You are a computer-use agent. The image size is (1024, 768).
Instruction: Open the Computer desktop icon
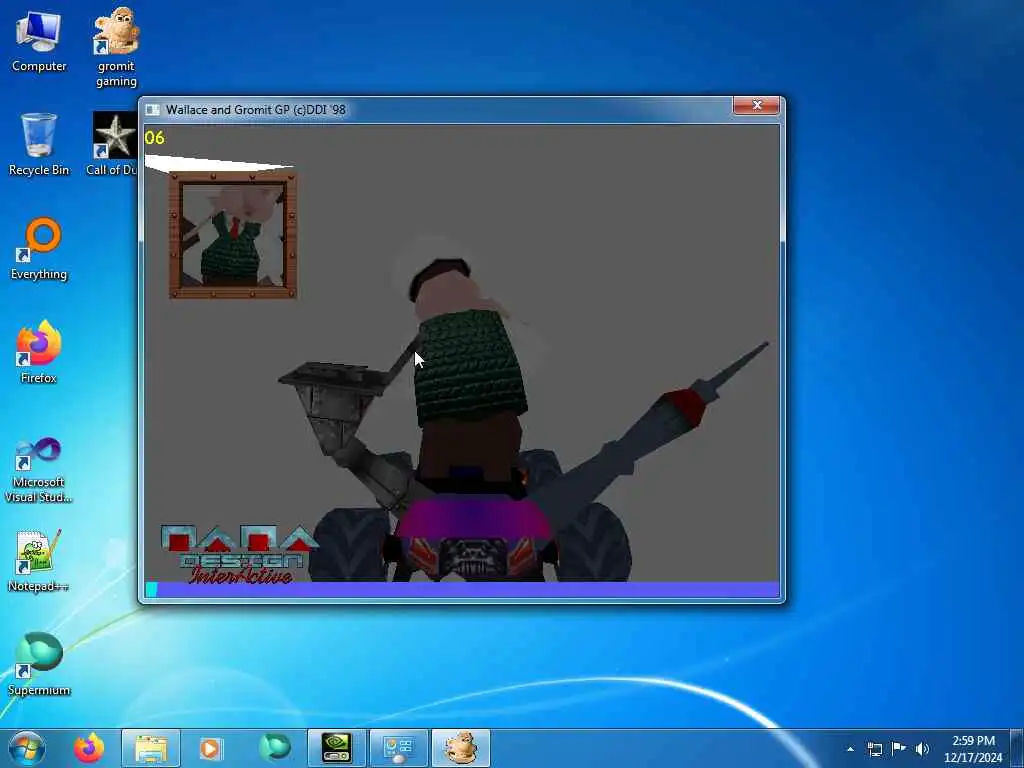[x=39, y=41]
